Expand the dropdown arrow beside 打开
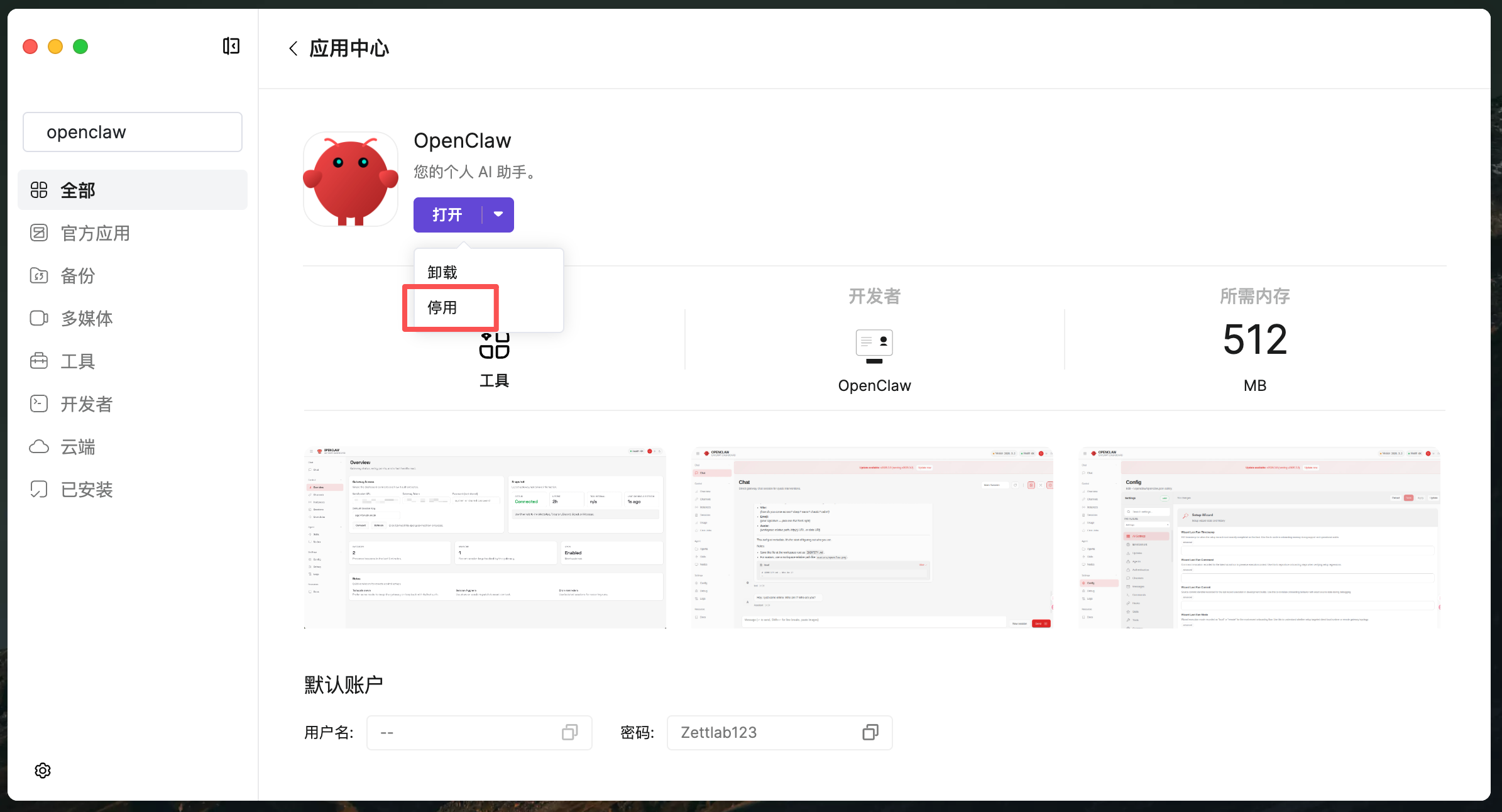Viewport: 1502px width, 812px height. (x=498, y=214)
